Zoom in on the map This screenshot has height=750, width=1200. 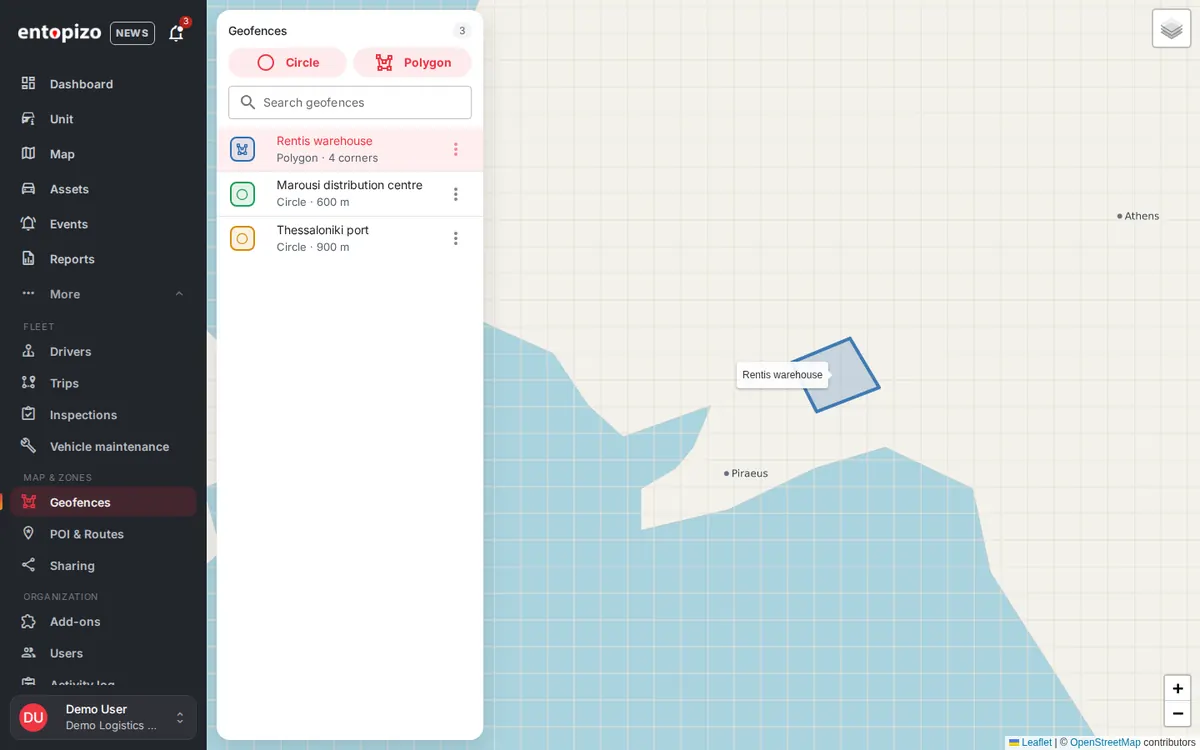[x=1178, y=688]
